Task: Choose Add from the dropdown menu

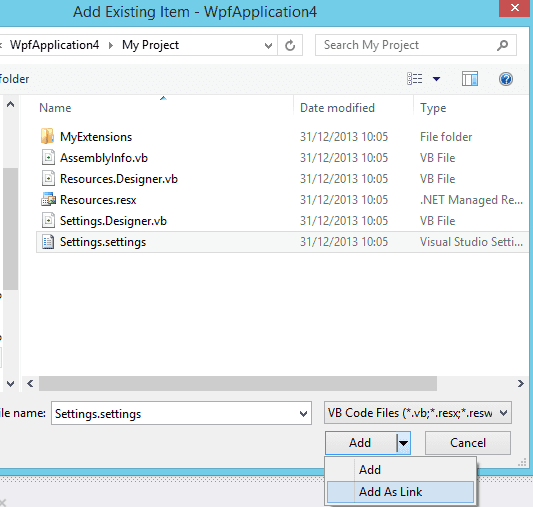Action: 400,470
